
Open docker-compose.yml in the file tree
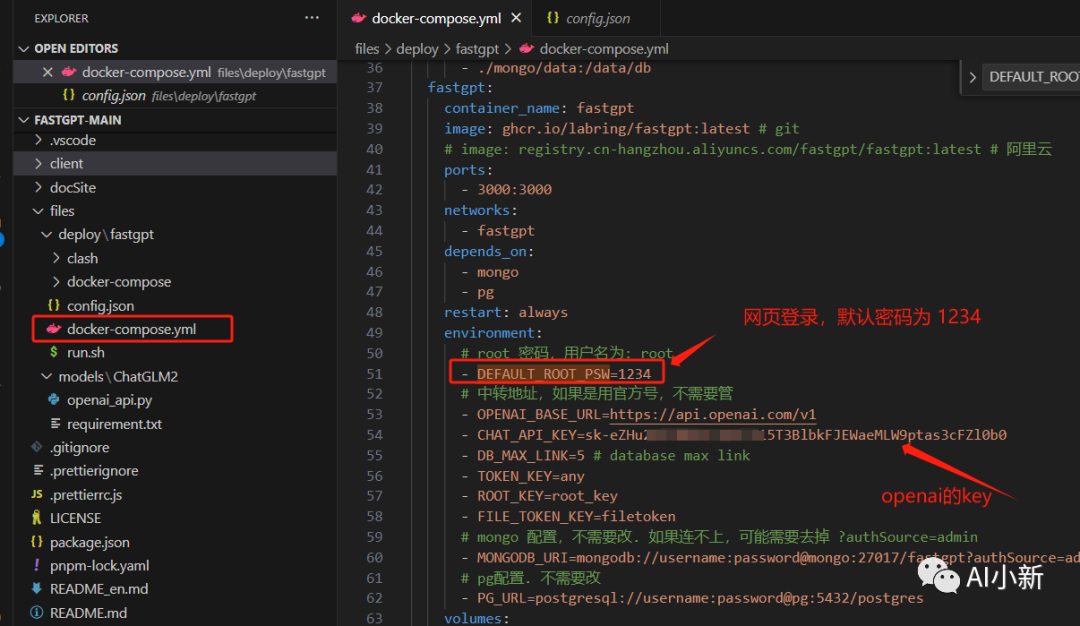click(x=132, y=329)
